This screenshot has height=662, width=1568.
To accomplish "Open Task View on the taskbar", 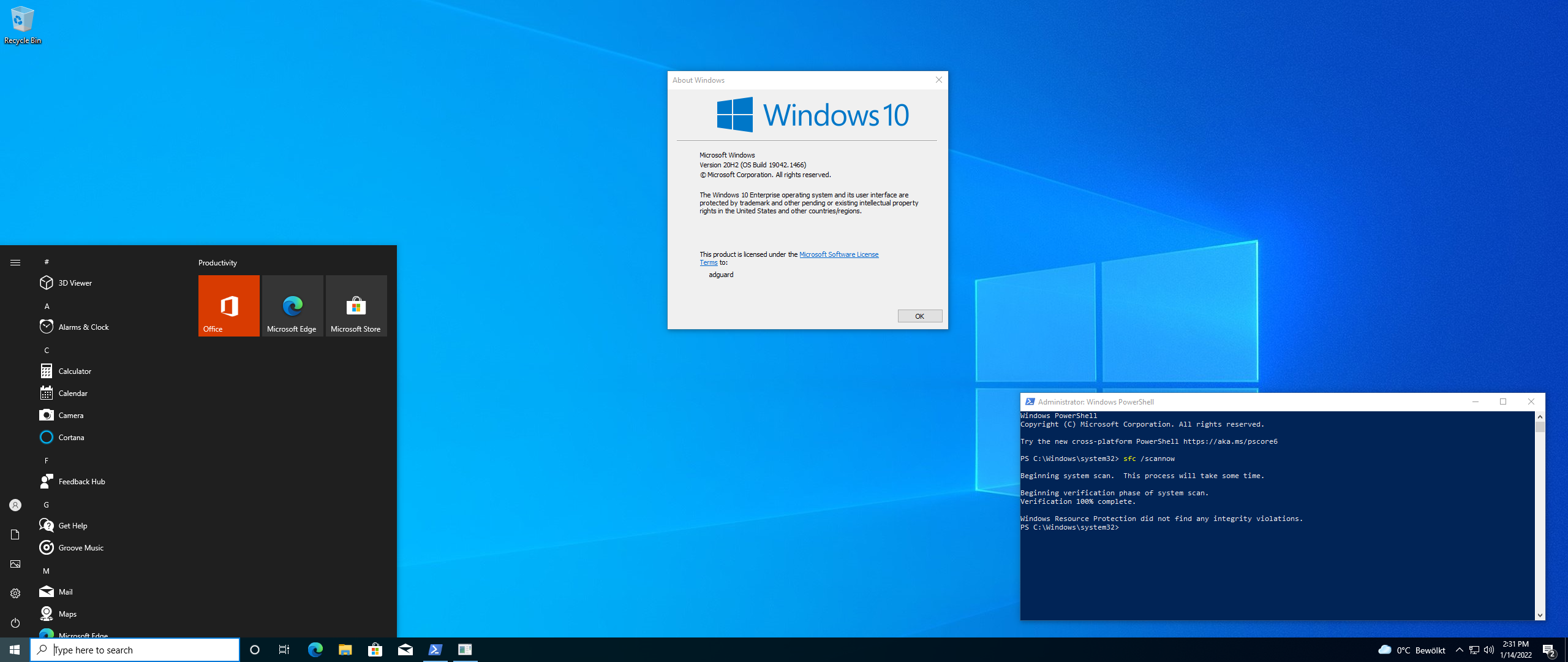I will pos(284,650).
